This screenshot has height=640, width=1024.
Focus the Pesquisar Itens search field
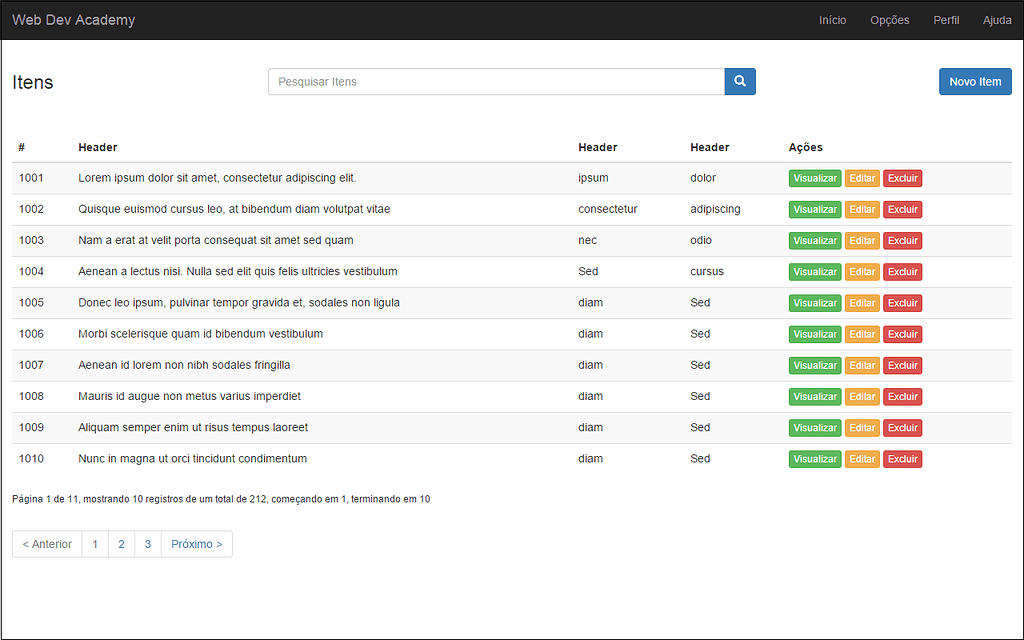496,82
